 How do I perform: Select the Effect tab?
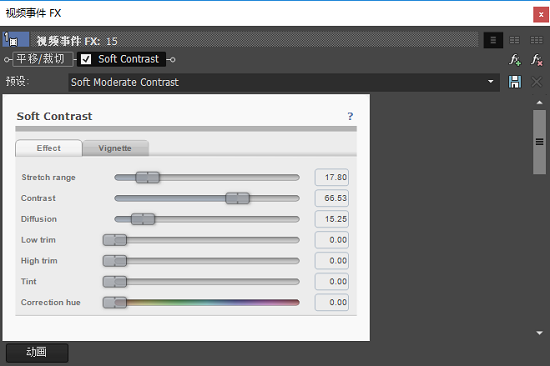point(48,148)
